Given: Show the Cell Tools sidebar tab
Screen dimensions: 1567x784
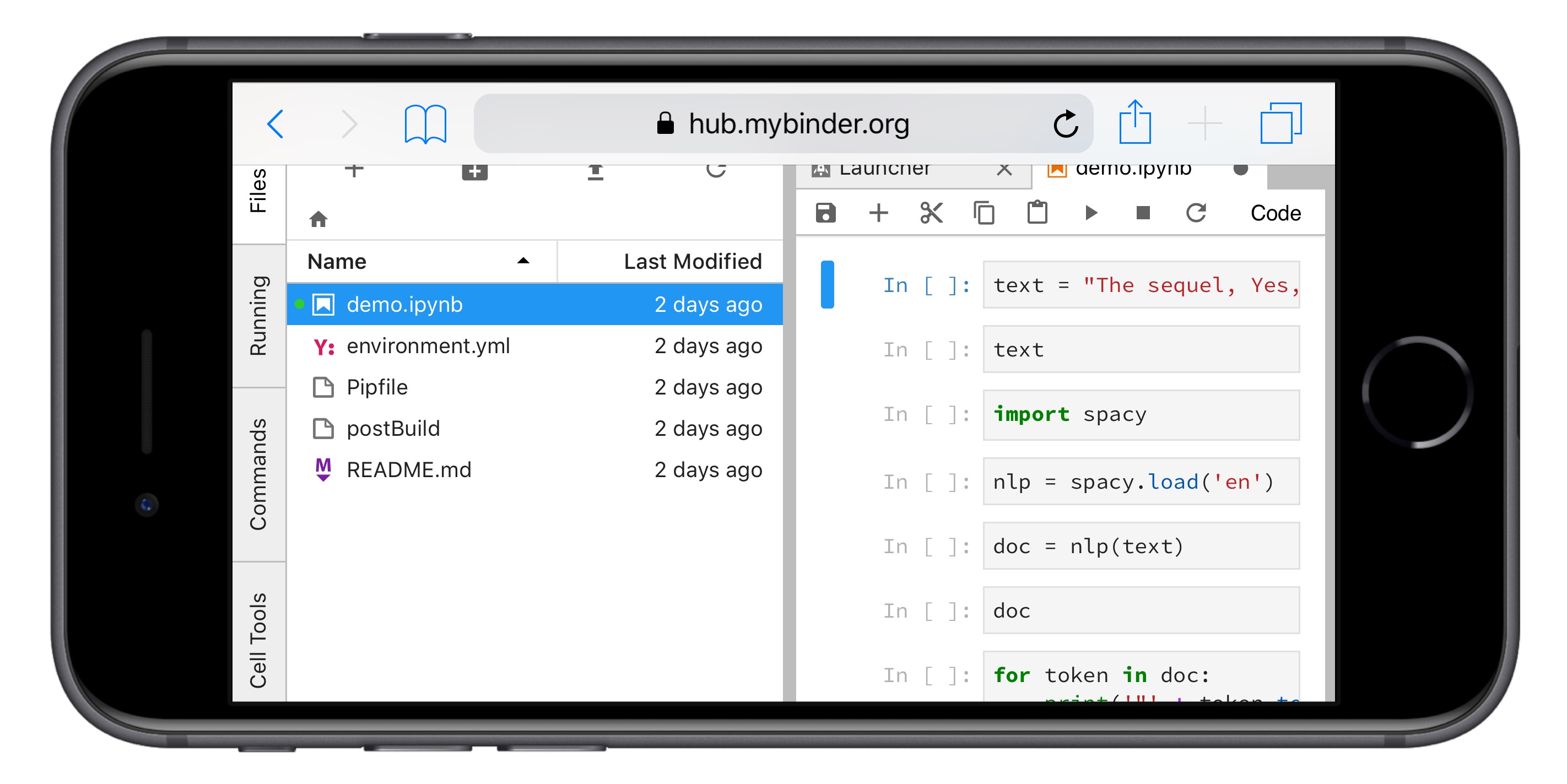Looking at the screenshot, I should [258, 639].
